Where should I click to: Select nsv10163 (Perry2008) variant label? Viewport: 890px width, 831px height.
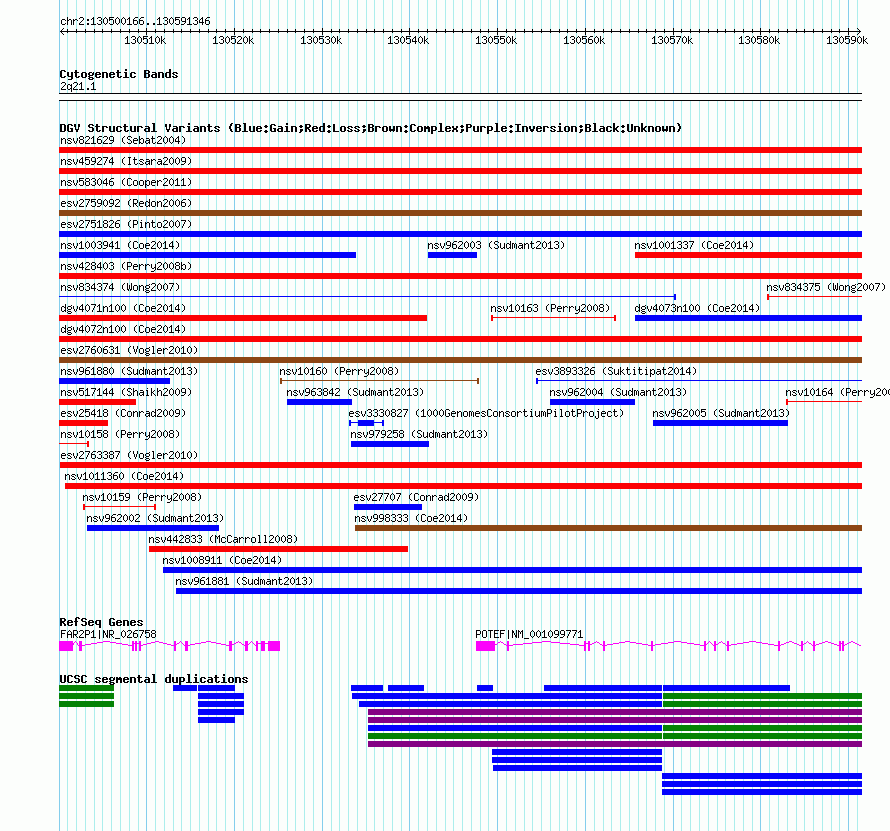pyautogui.click(x=550, y=308)
